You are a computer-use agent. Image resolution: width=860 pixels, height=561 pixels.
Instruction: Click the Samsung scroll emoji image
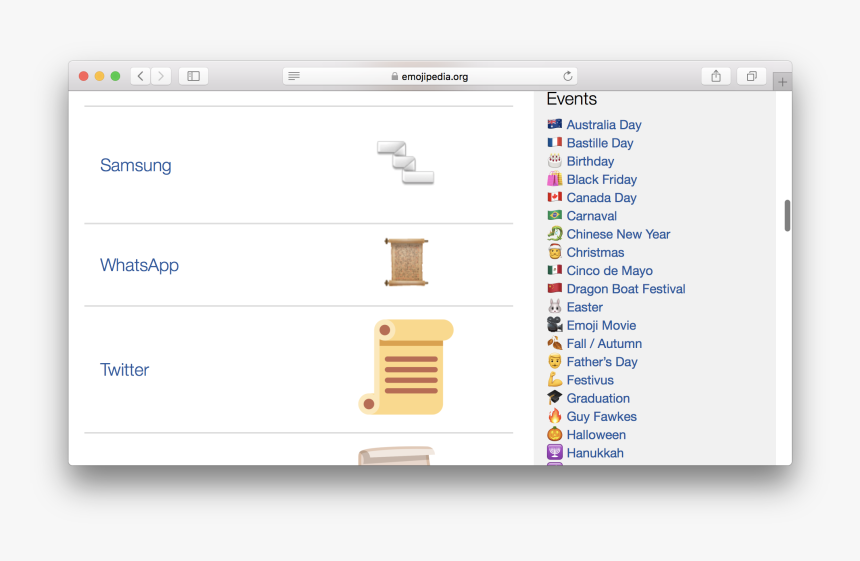(x=405, y=163)
